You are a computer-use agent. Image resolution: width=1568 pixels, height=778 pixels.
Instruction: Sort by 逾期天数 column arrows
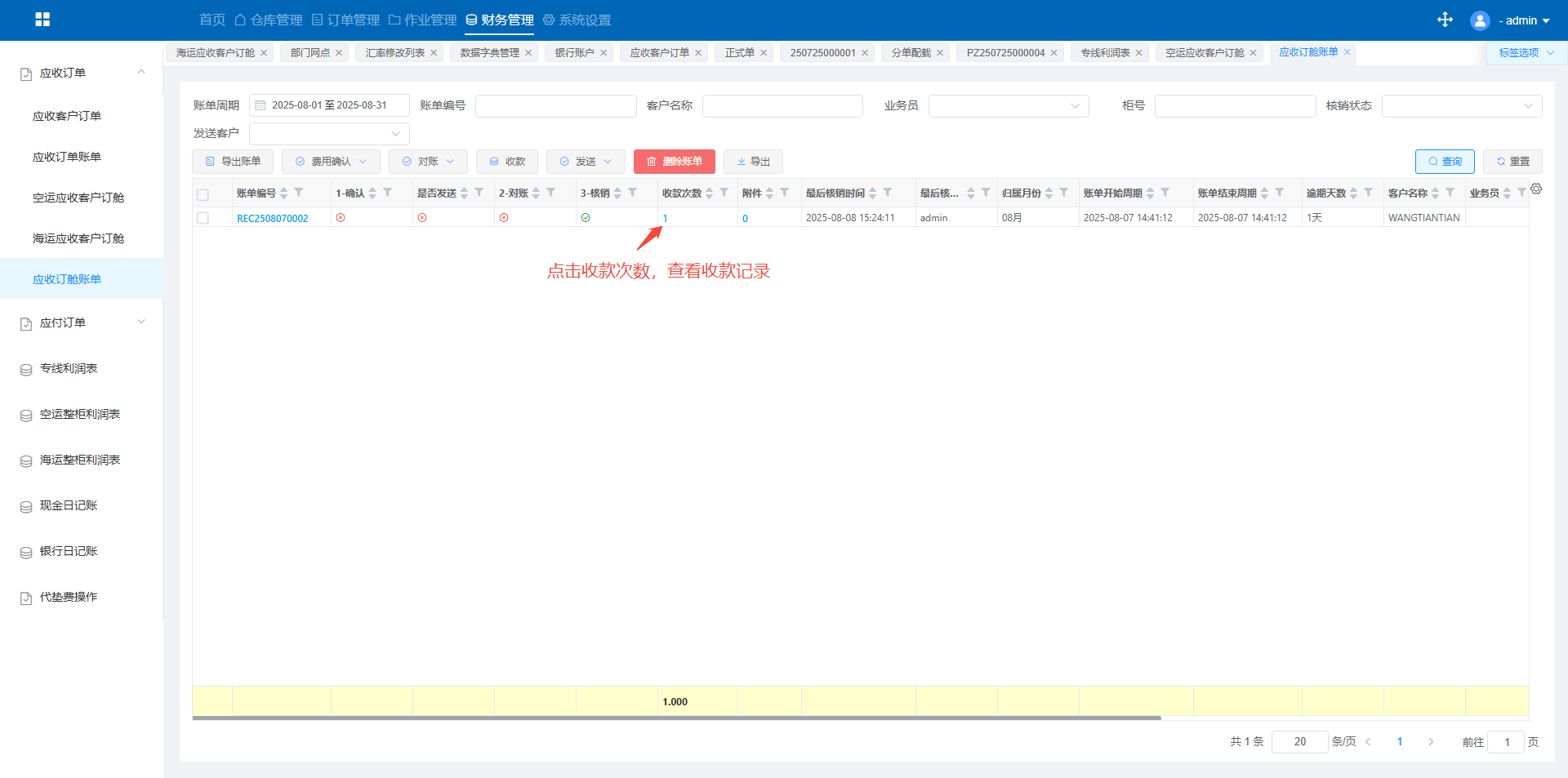click(1353, 193)
